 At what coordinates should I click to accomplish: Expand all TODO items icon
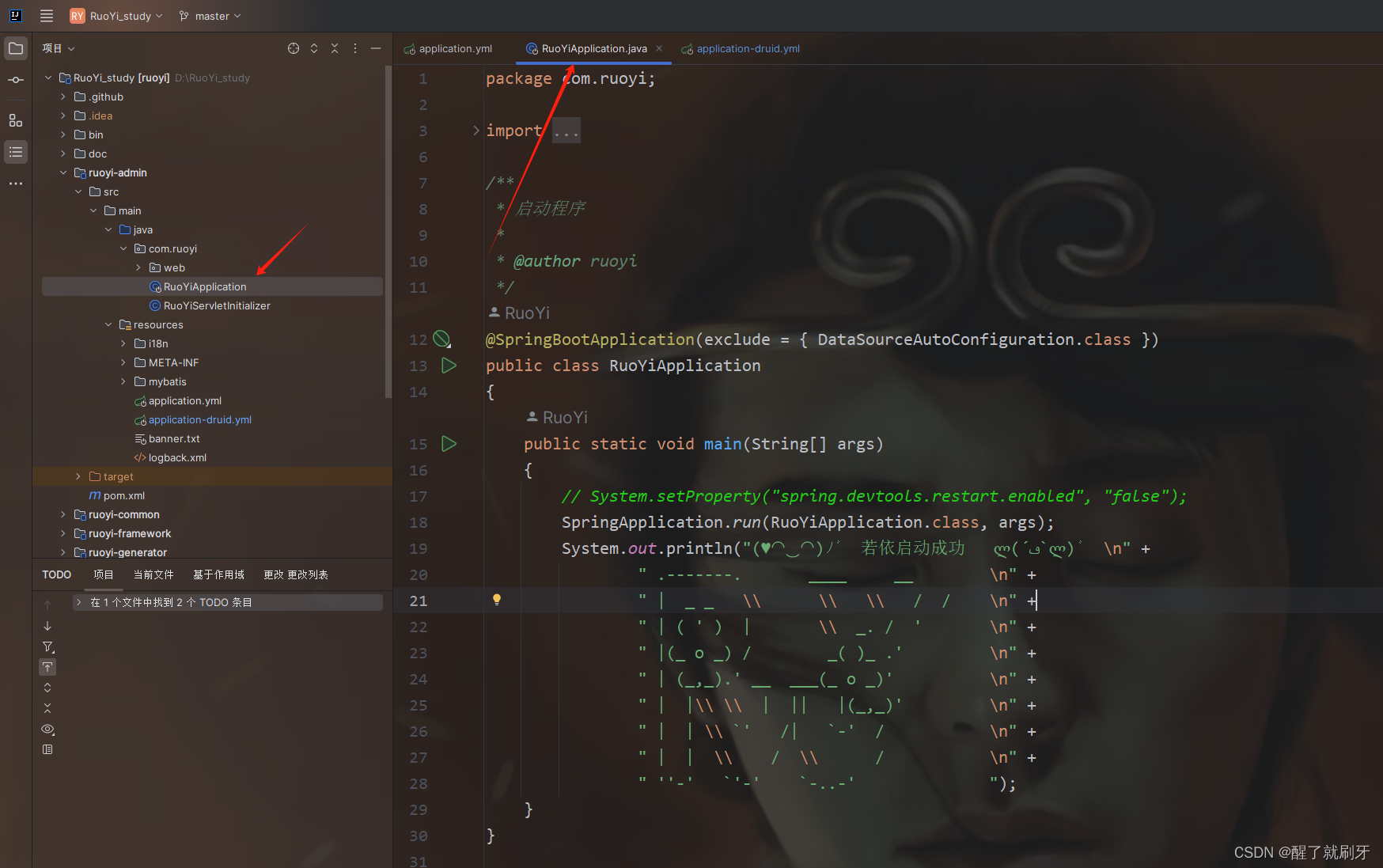click(x=47, y=688)
